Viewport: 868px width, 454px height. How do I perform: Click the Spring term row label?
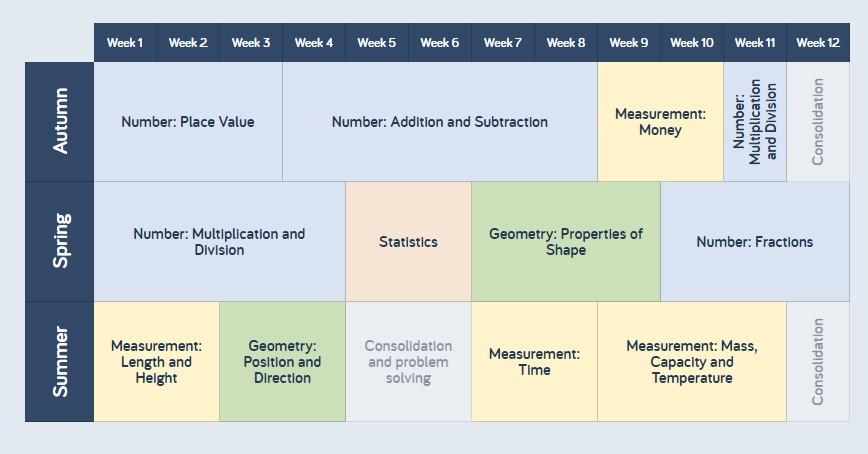click(x=60, y=241)
